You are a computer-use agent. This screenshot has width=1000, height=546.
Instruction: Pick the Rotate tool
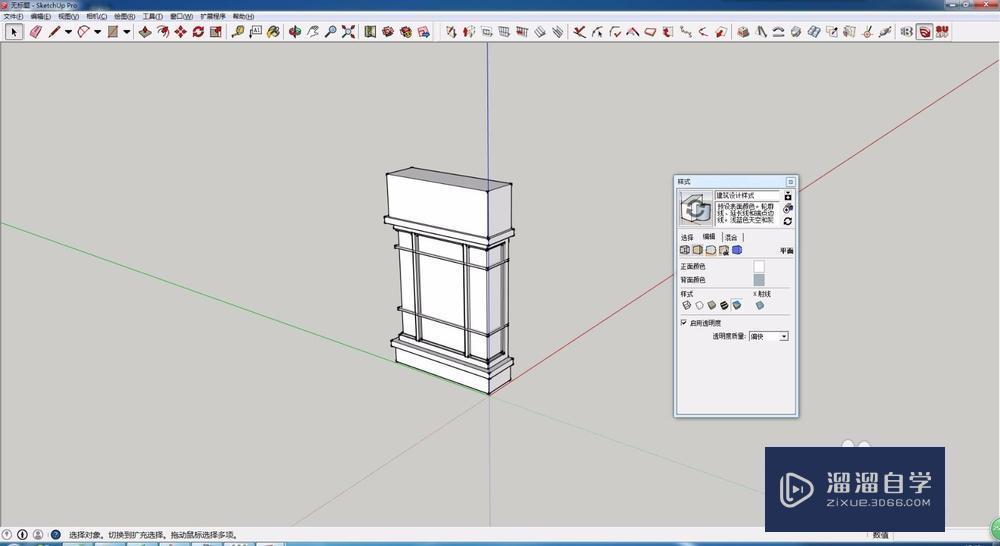pyautogui.click(x=198, y=31)
